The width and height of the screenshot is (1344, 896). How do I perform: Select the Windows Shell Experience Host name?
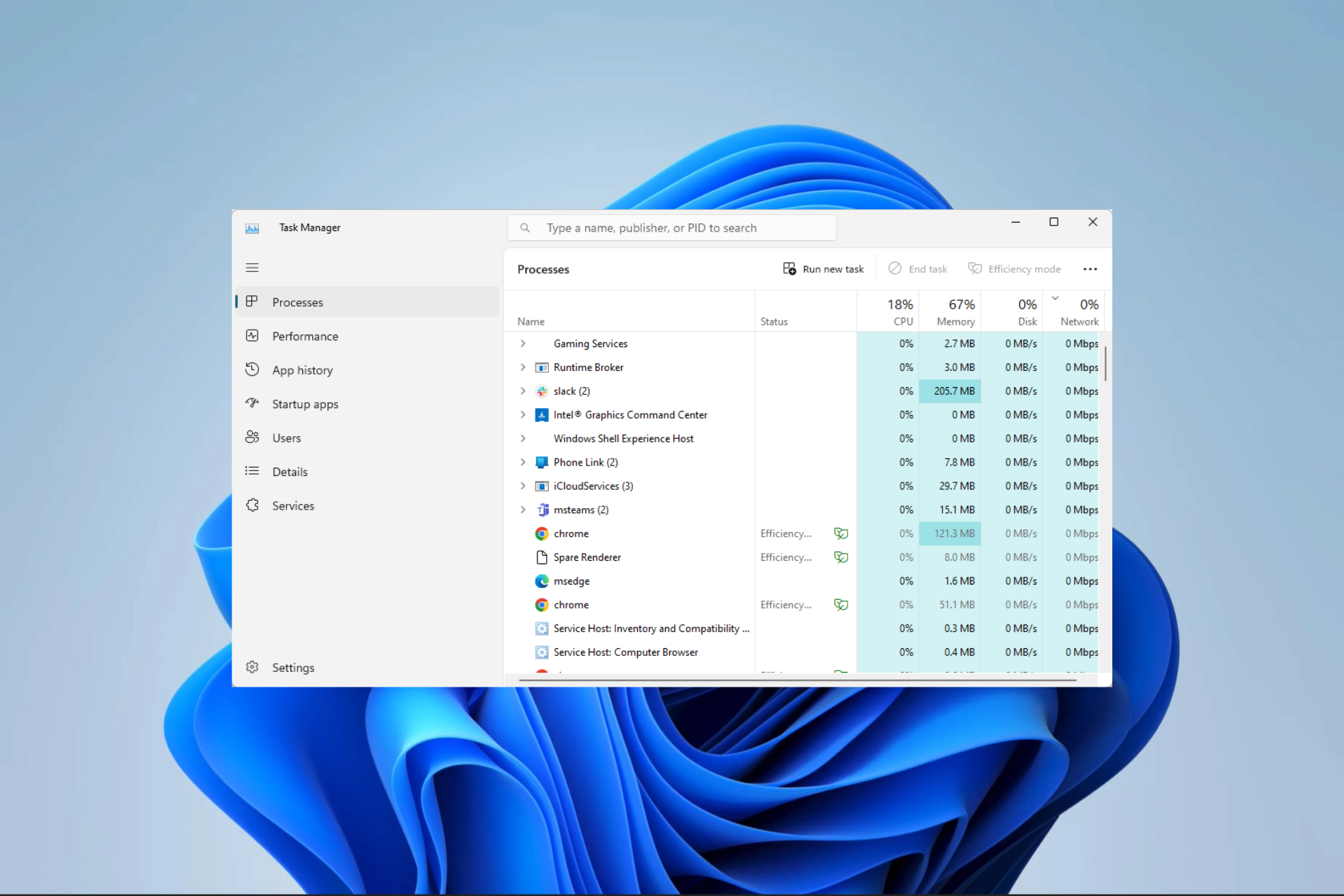[x=623, y=439]
